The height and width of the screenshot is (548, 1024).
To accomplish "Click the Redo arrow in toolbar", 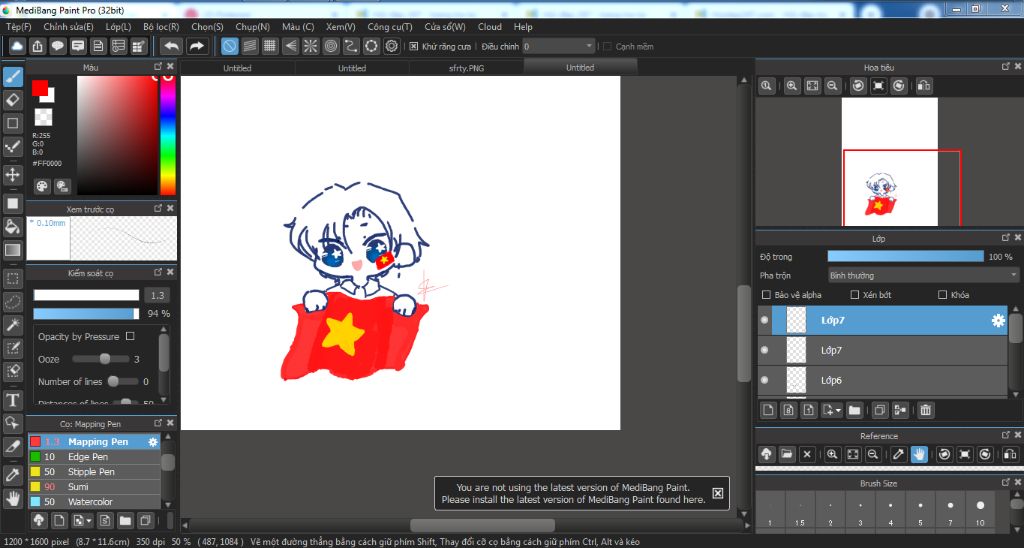I will coord(196,46).
